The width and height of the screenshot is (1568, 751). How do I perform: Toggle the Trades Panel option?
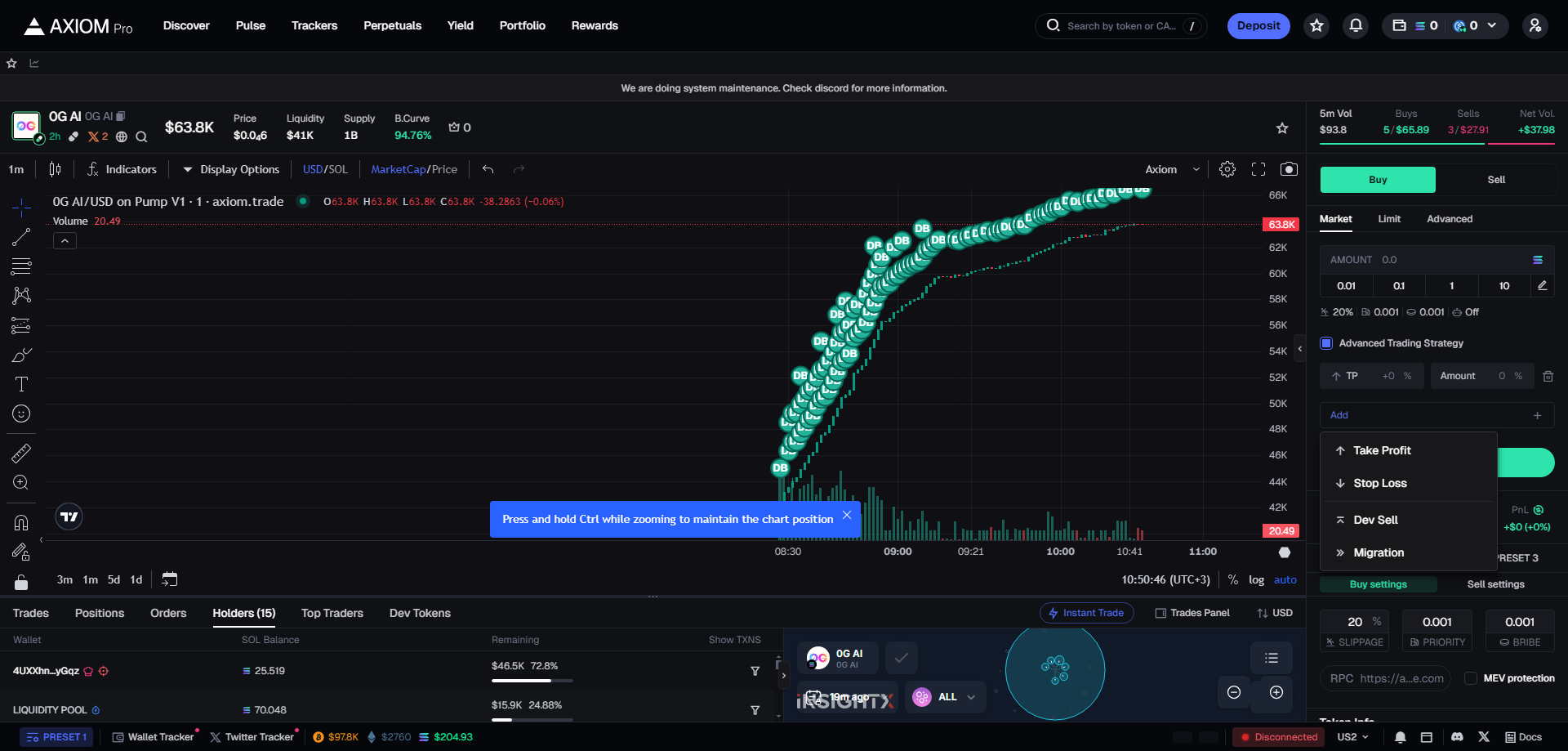1192,613
